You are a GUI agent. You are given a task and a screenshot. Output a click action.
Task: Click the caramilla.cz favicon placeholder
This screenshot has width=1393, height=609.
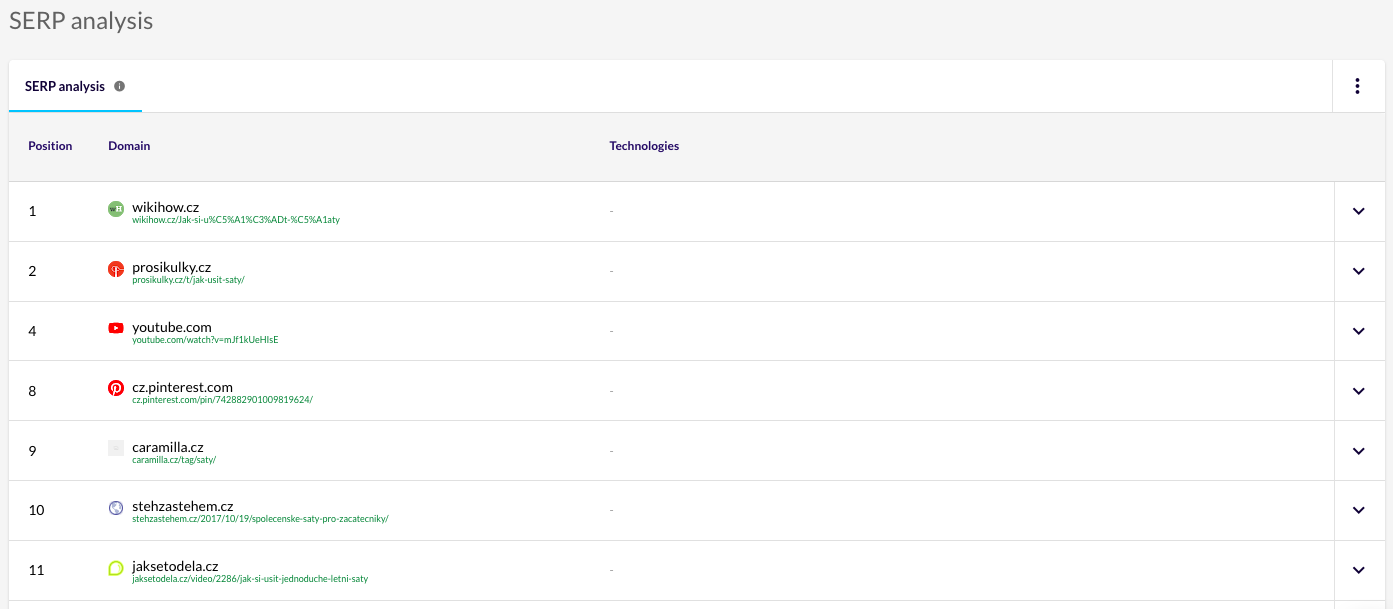[x=116, y=448]
